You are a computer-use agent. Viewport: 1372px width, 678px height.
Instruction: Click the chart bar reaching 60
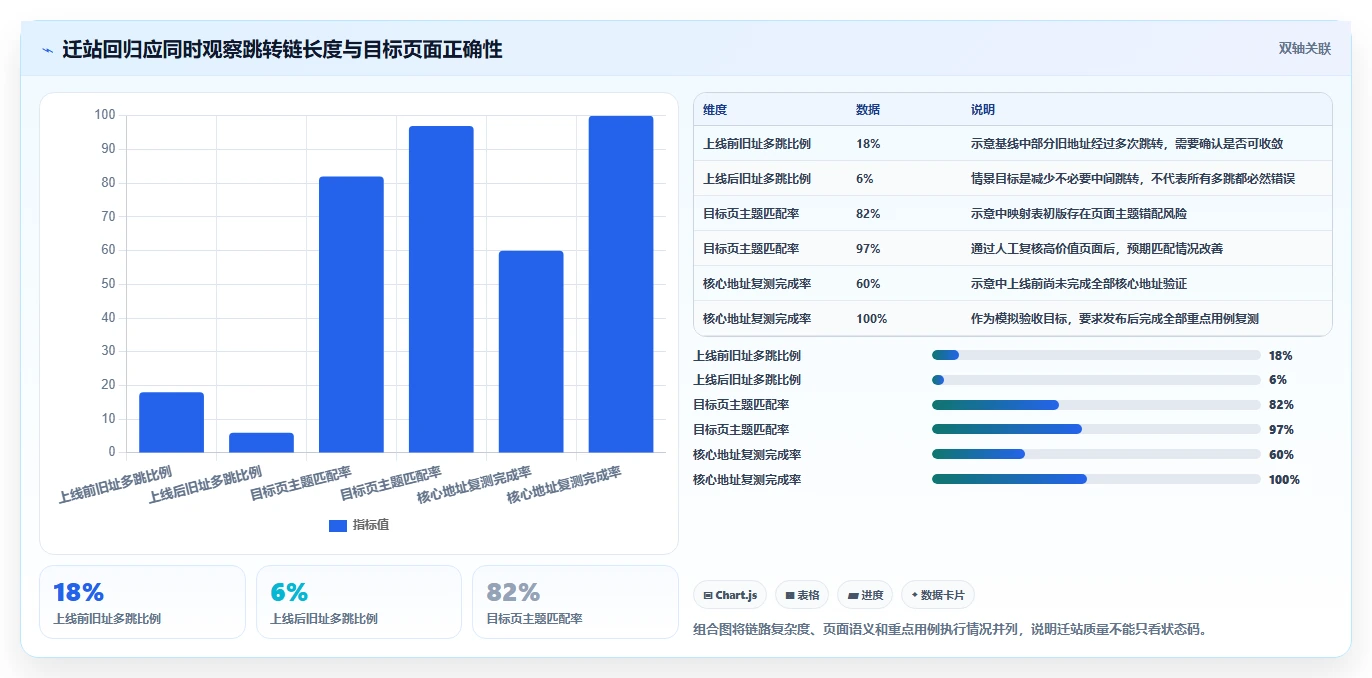coord(531,351)
